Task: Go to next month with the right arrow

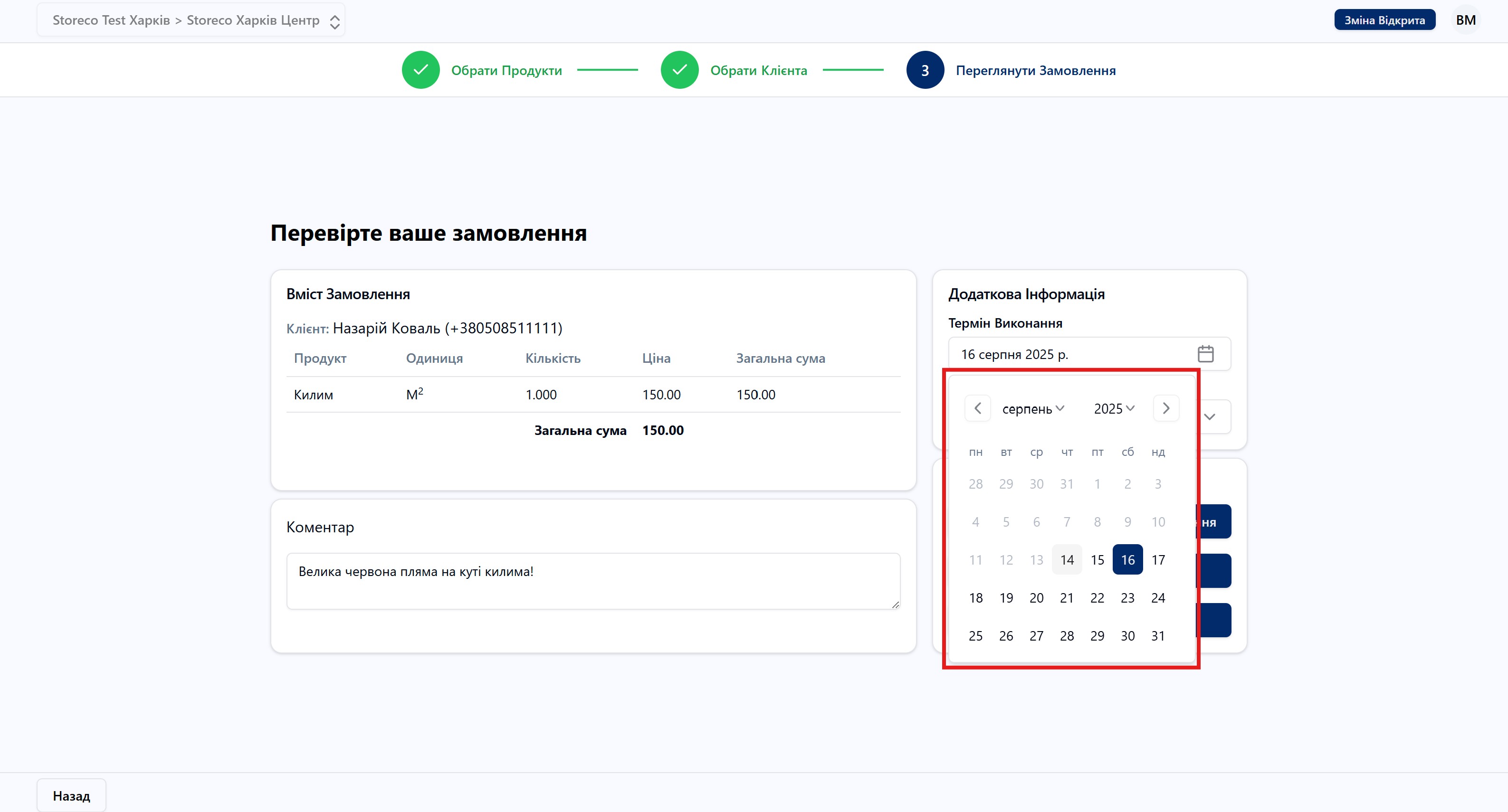Action: click(1166, 408)
